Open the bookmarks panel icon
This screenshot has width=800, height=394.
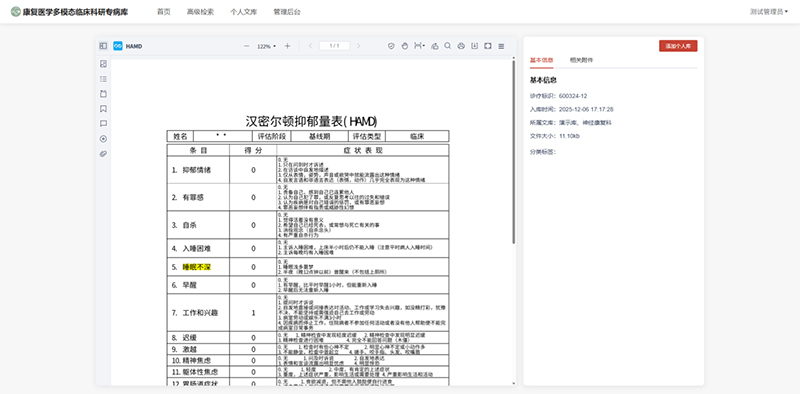(104, 109)
